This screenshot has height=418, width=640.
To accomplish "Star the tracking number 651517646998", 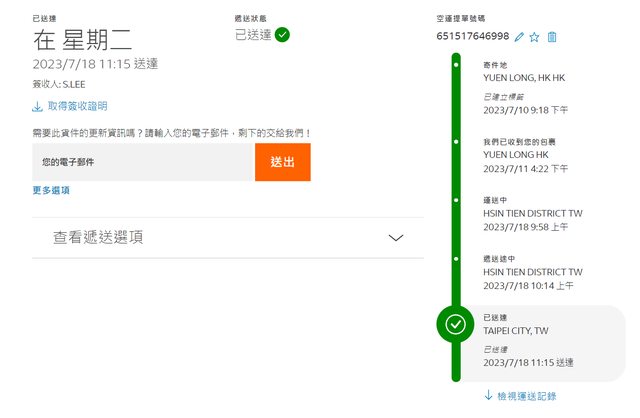I will (535, 37).
